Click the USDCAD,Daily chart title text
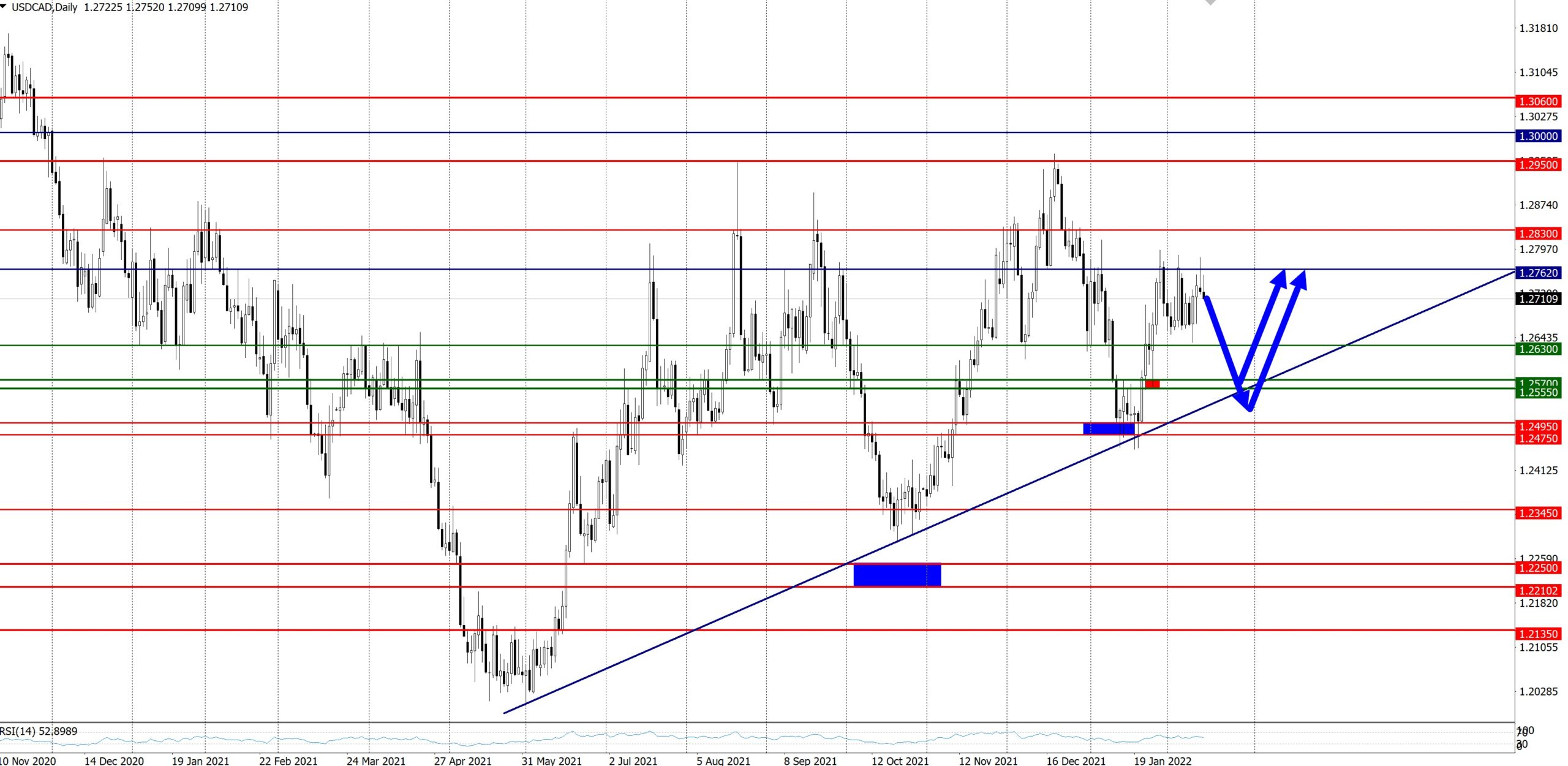 click(44, 7)
